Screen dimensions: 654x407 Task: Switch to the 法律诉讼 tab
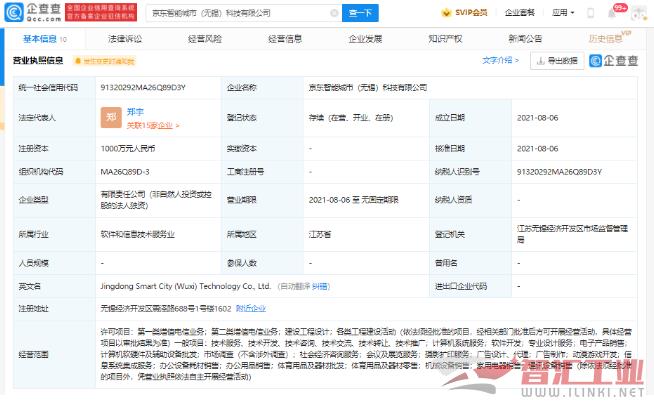pos(125,39)
